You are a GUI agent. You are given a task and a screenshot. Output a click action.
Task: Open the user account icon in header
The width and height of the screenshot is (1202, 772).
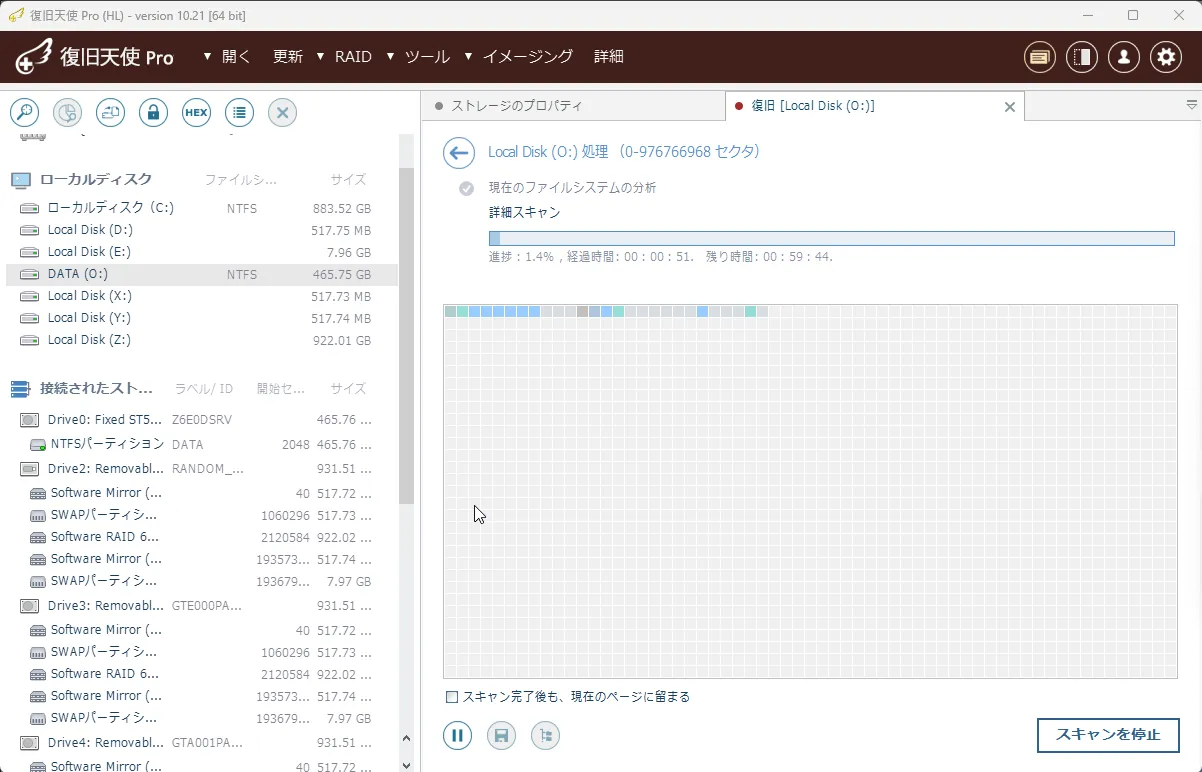pyautogui.click(x=1124, y=57)
